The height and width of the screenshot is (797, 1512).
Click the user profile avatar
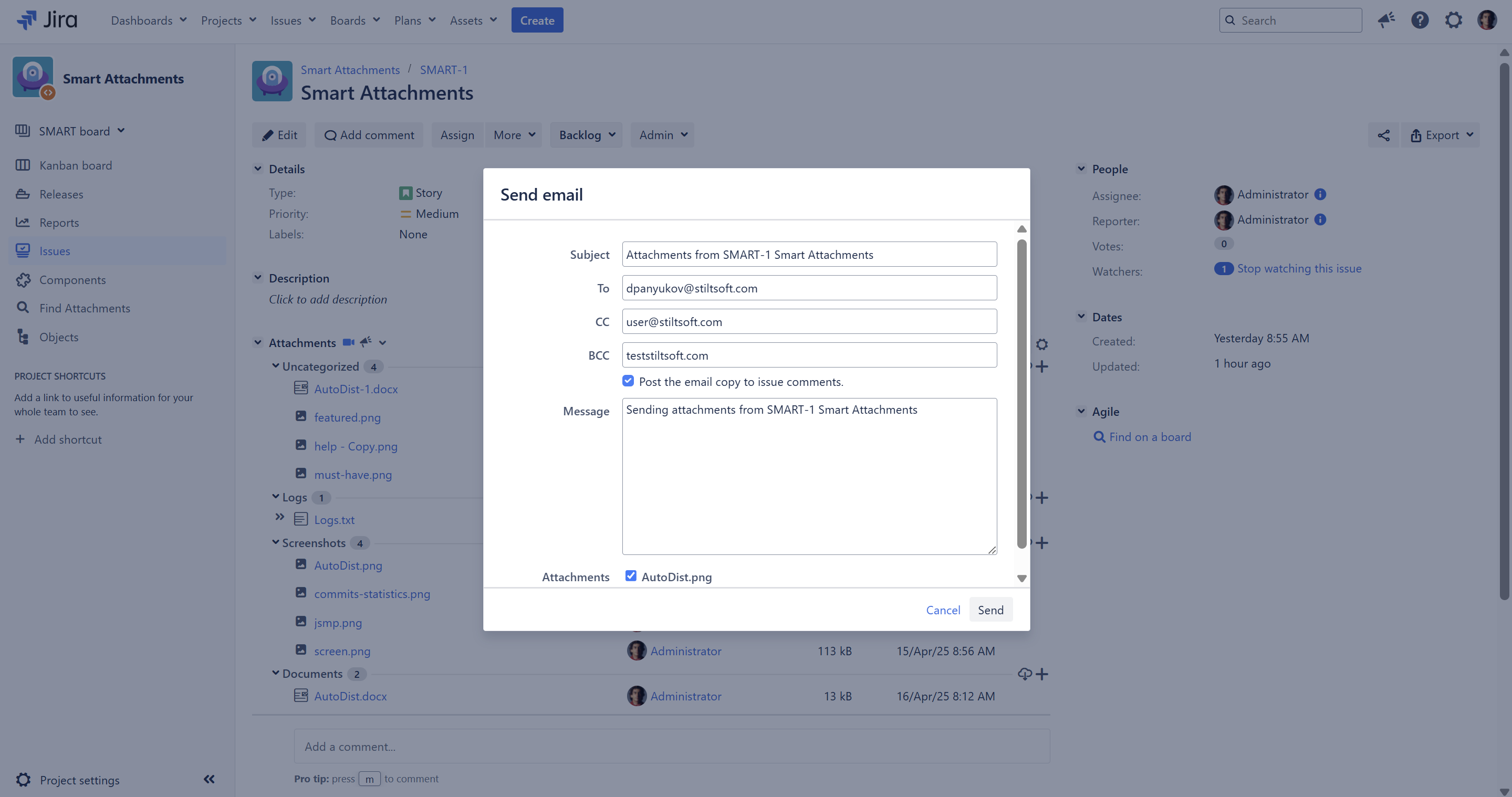pyautogui.click(x=1487, y=20)
